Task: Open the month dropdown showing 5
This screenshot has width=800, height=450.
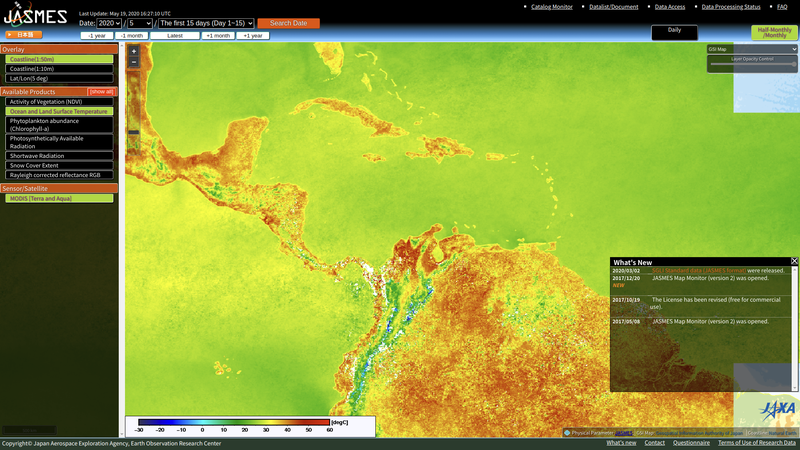Action: click(x=140, y=23)
